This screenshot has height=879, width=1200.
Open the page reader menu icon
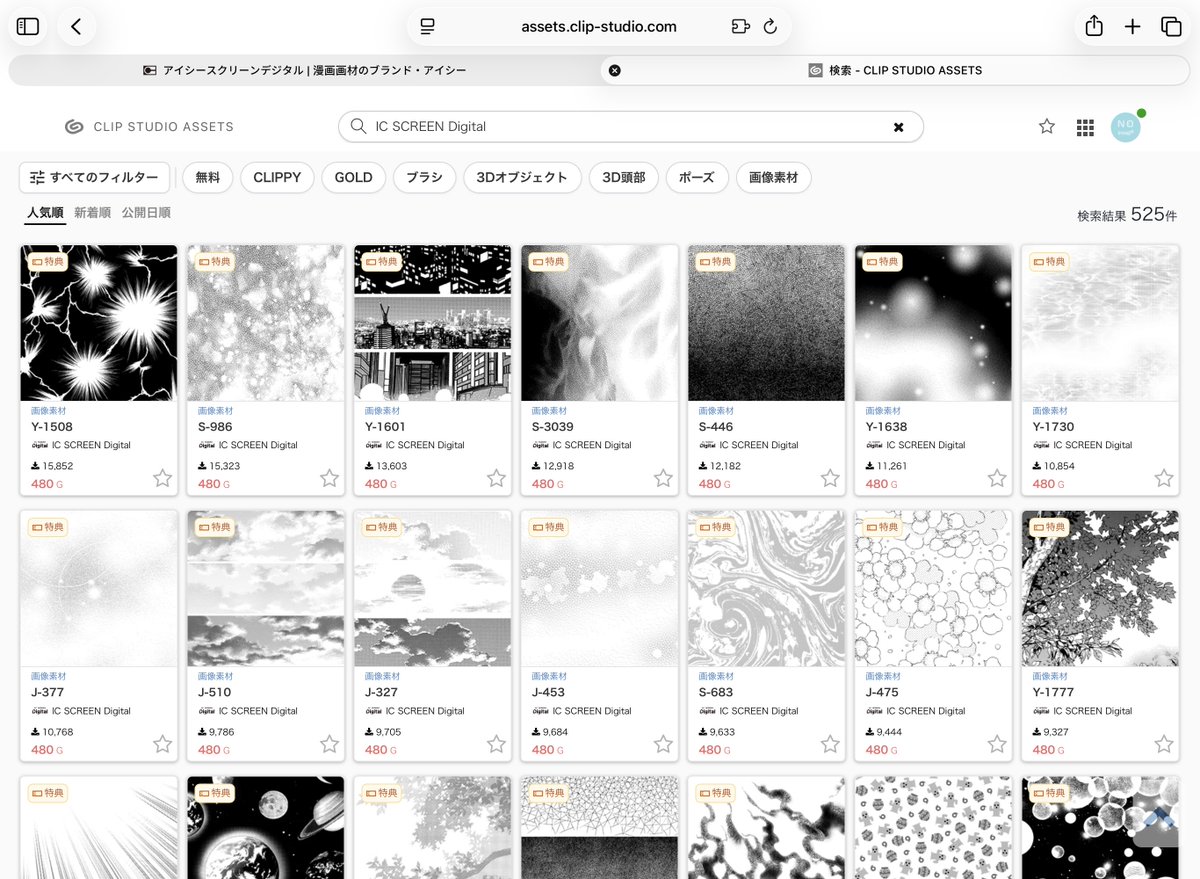(x=428, y=27)
